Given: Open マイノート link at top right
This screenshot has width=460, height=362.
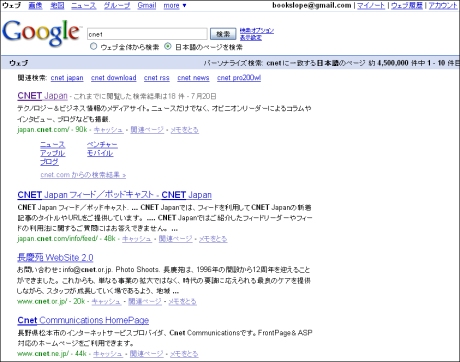Looking at the screenshot, I should click(x=371, y=5).
